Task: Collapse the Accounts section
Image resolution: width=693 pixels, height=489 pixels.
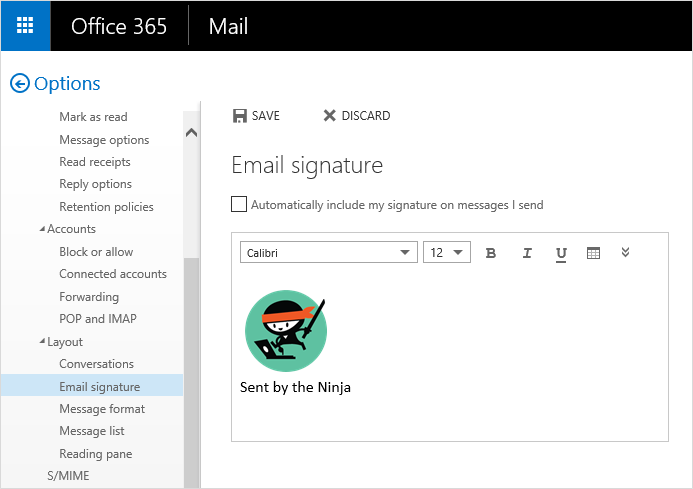Action: click(42, 230)
